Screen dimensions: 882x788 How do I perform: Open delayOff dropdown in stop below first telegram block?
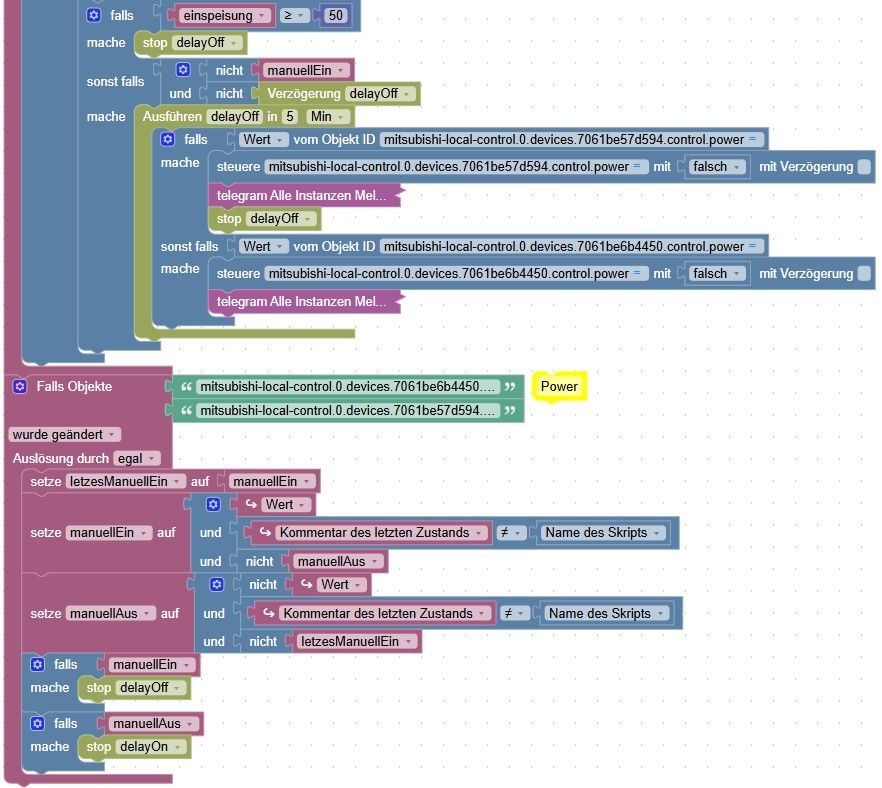(x=281, y=219)
